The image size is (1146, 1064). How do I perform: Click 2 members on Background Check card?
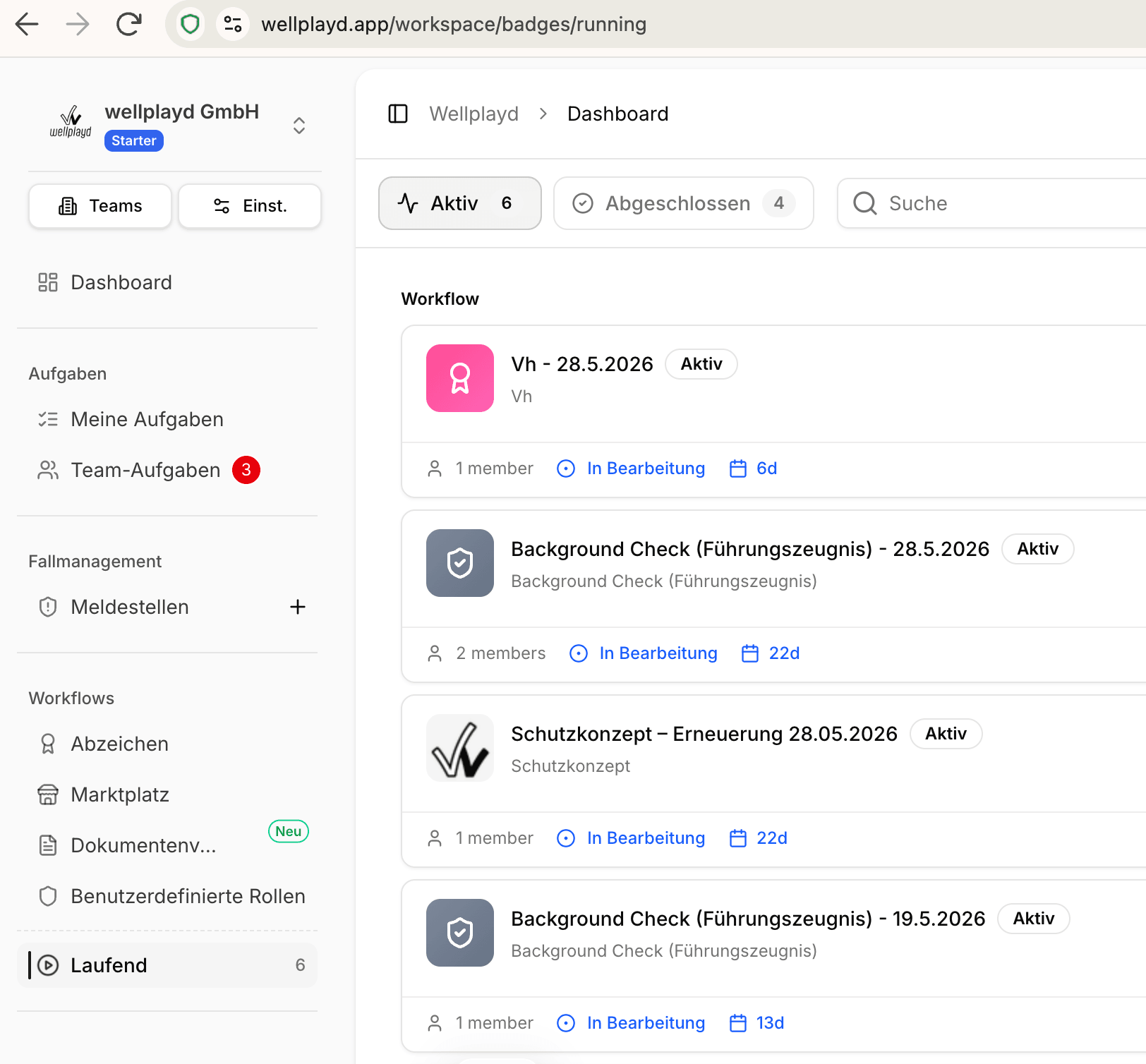coord(487,653)
